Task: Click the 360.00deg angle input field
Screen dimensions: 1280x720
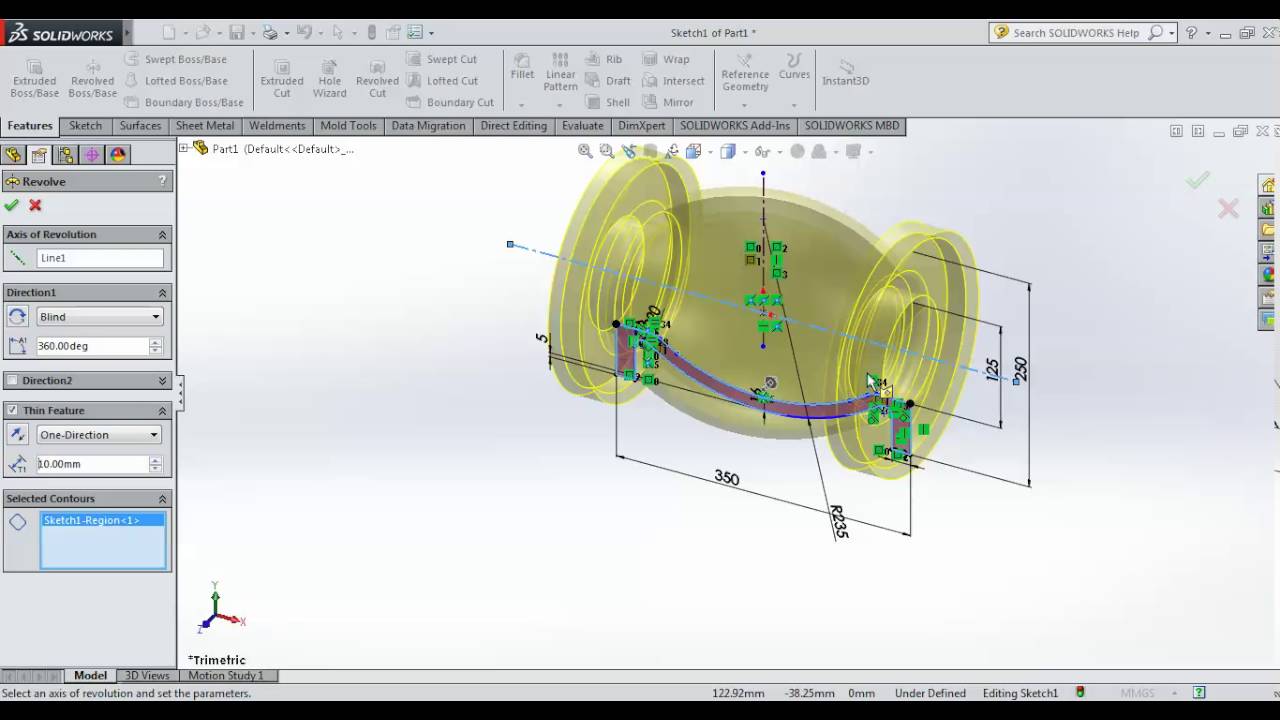Action: (93, 346)
